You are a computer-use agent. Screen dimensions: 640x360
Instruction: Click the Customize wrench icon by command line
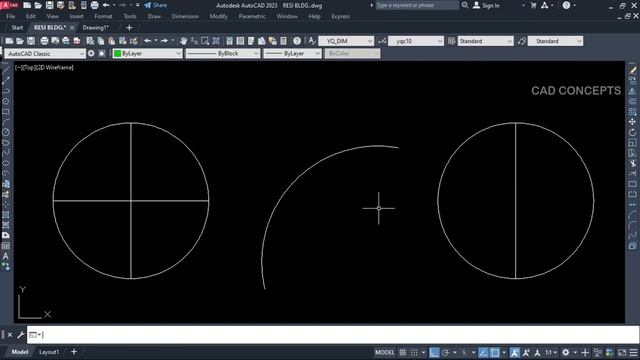[x=20, y=335]
